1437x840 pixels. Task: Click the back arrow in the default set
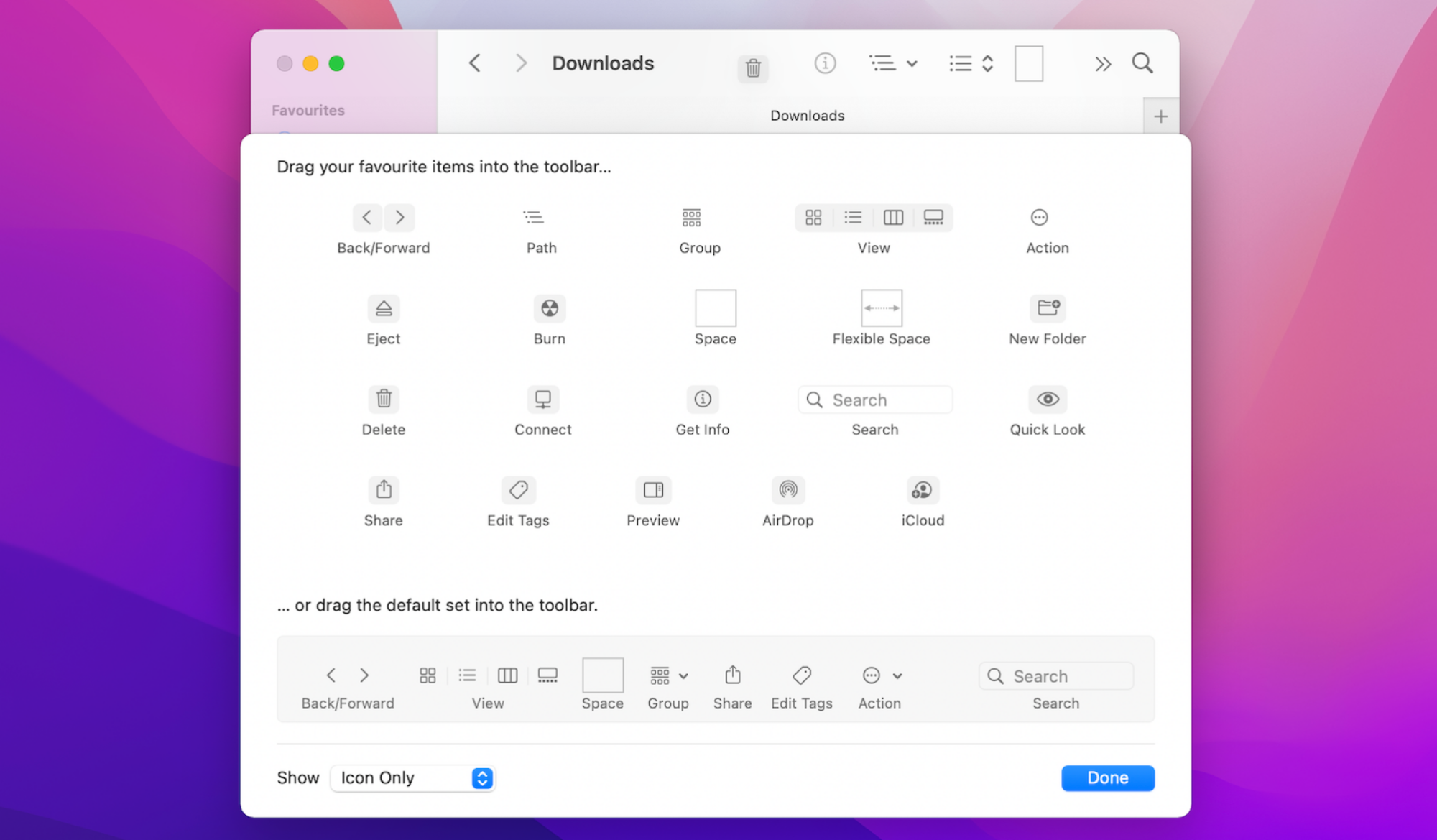(331, 675)
